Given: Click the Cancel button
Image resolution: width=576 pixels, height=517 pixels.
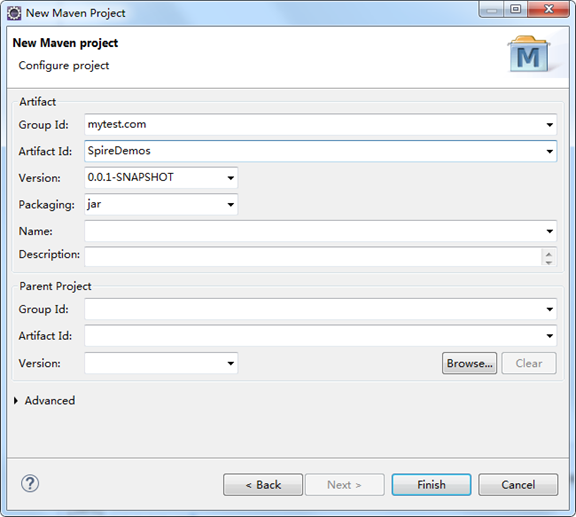Looking at the screenshot, I should (518, 485).
